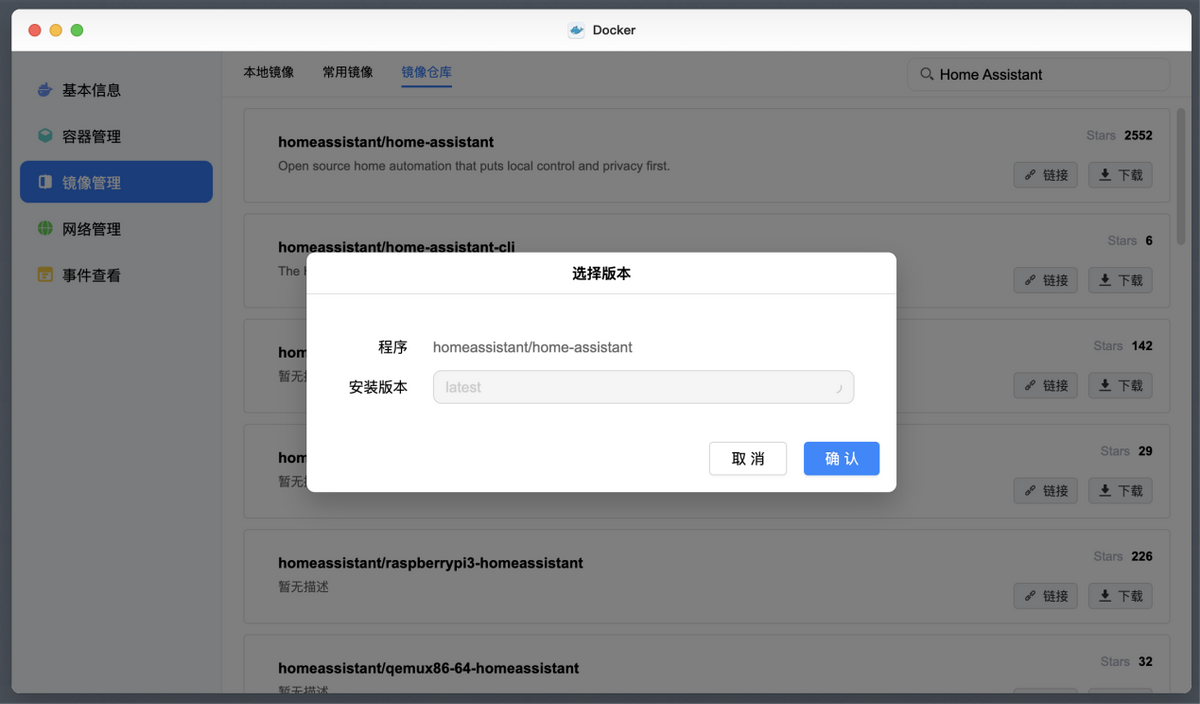Image resolution: width=1200 pixels, height=704 pixels.
Task: Click program name in the 选择版本 dialog
Action: 532,347
